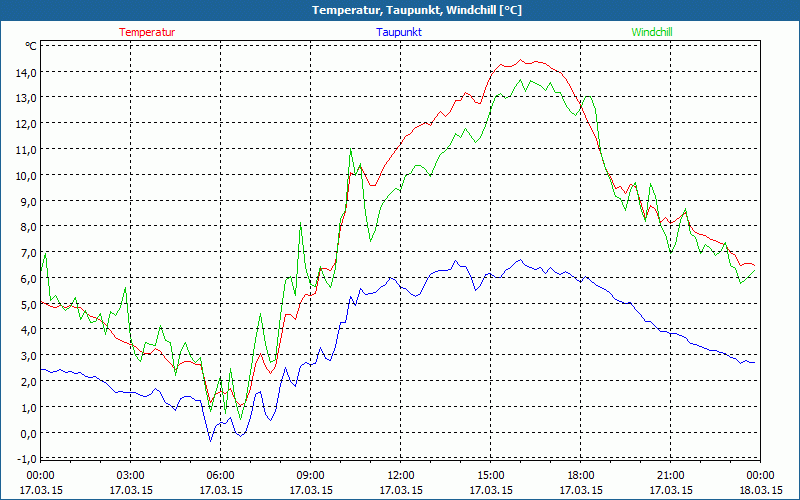The width and height of the screenshot is (800, 500).
Task: Click the 2,0 y-axis label
Action: (x=28, y=382)
